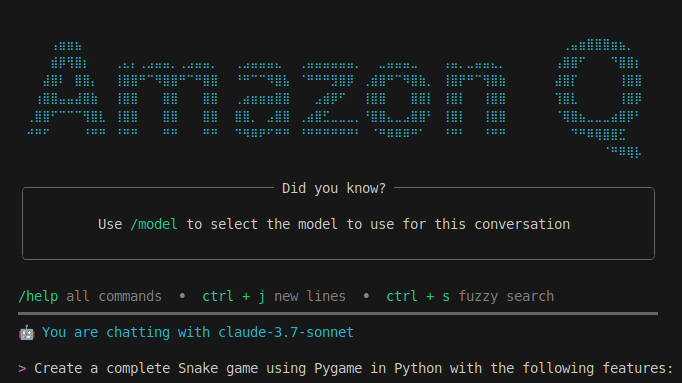The image size is (682, 383).
Task: Click 'You are chatting with claude-3.7-sonnet' line
Action: point(197,333)
